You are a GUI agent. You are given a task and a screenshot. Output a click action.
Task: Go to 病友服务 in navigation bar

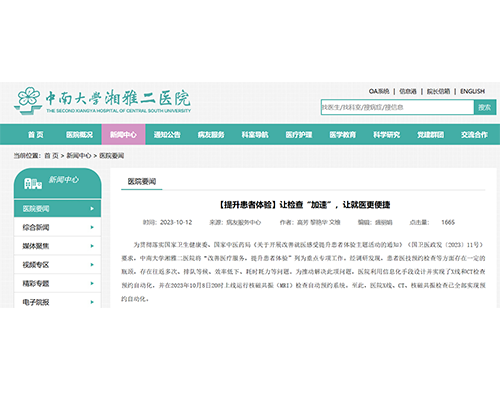(211, 135)
